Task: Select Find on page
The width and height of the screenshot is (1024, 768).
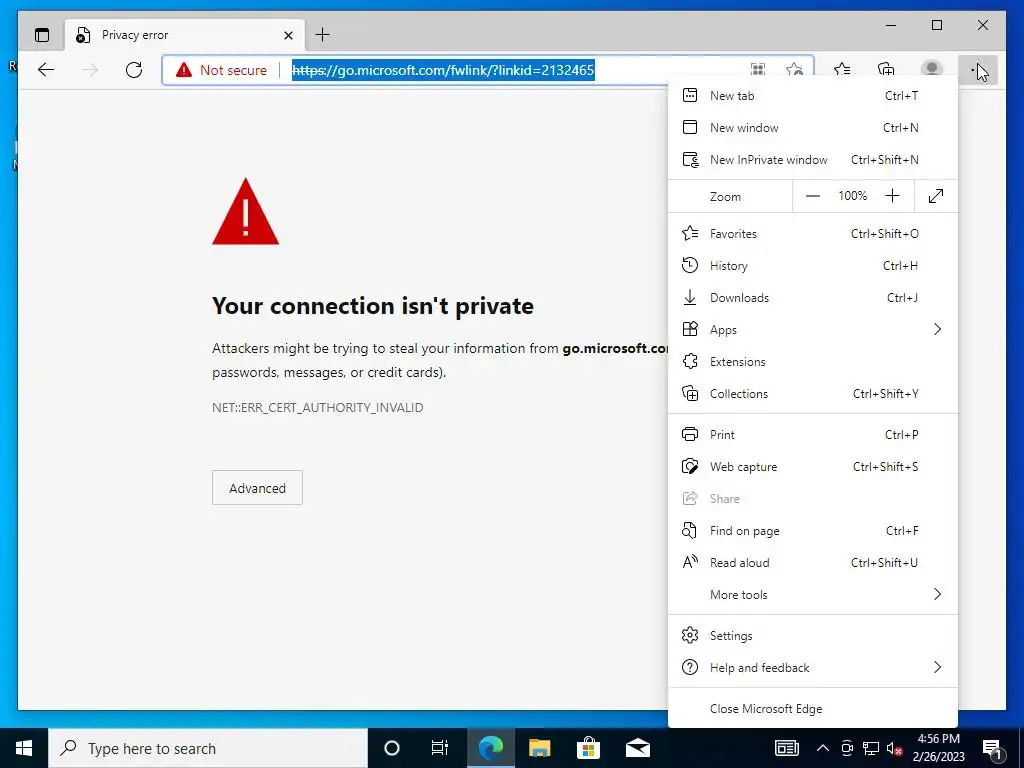Action: [x=812, y=531]
